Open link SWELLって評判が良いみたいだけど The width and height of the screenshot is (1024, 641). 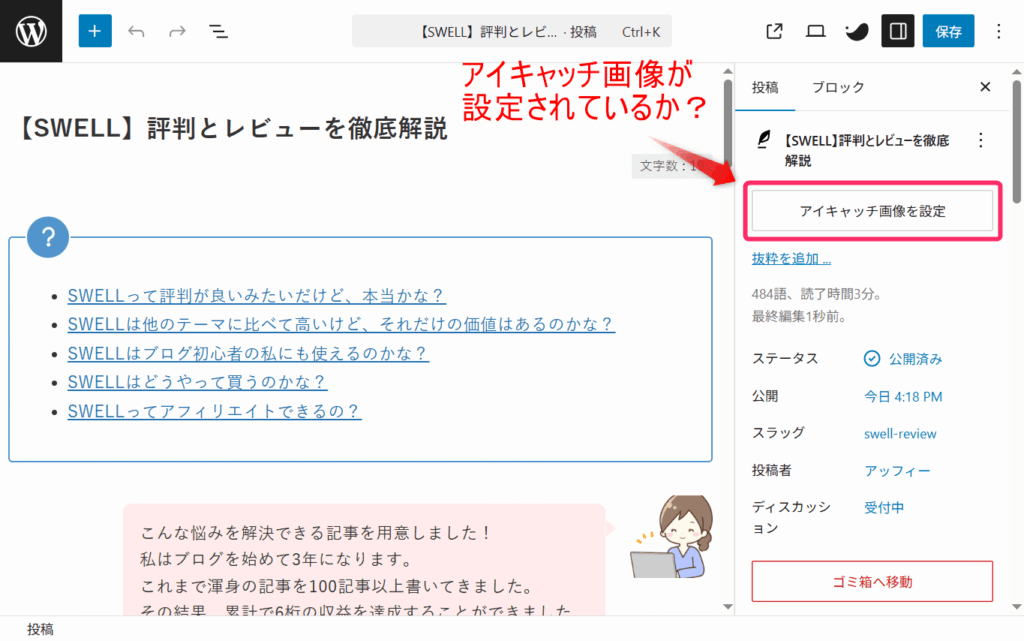point(257,296)
